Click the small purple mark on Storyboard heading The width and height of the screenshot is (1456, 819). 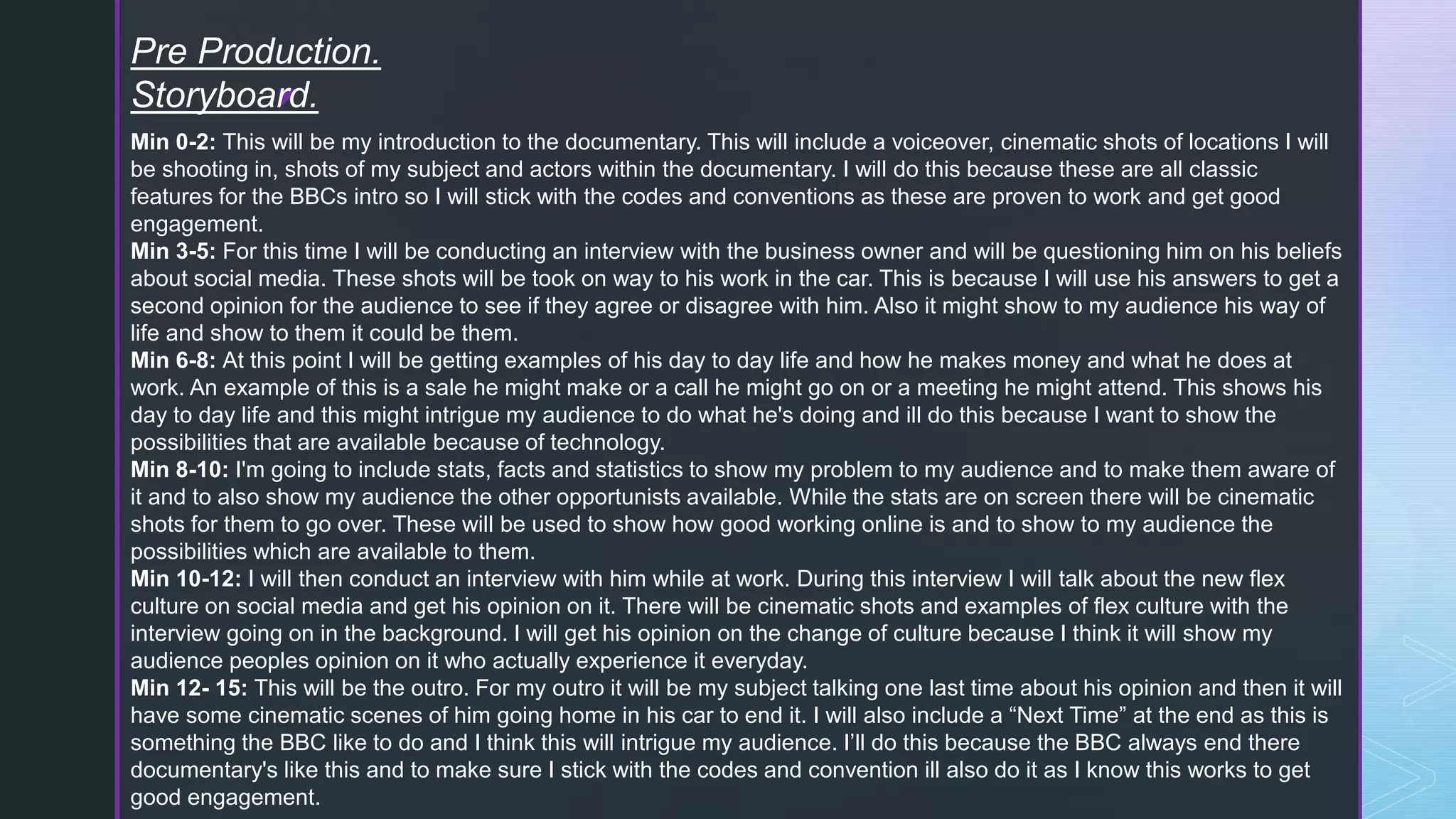coord(286,98)
